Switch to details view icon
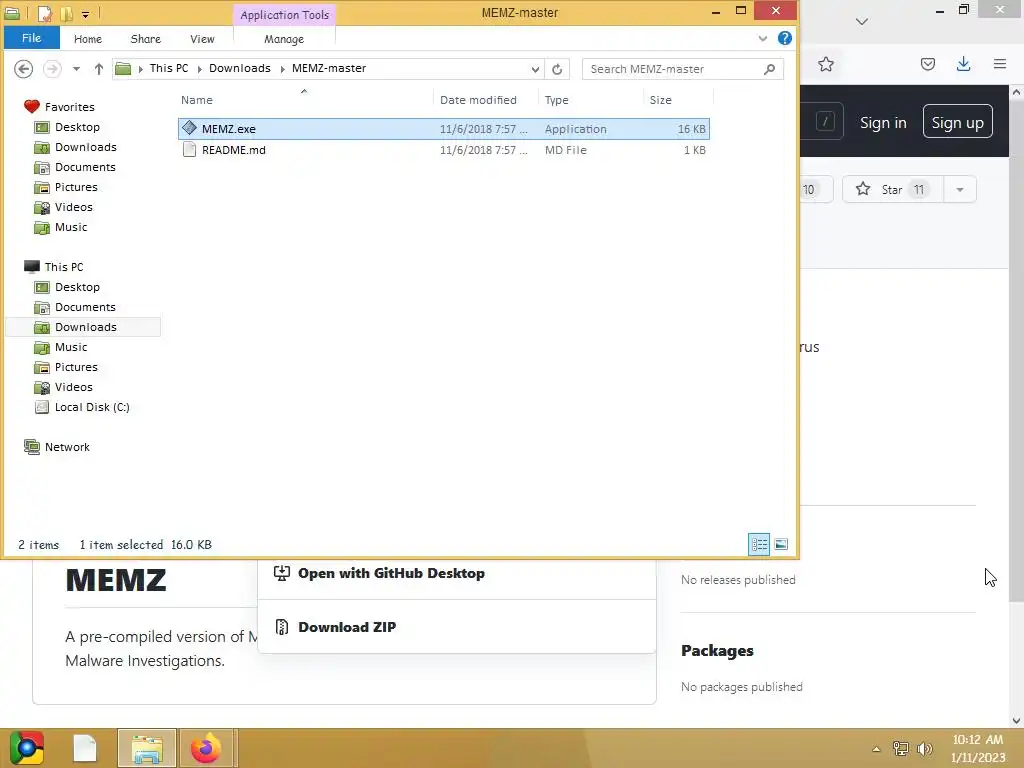The height and width of the screenshot is (768, 1024). [759, 544]
